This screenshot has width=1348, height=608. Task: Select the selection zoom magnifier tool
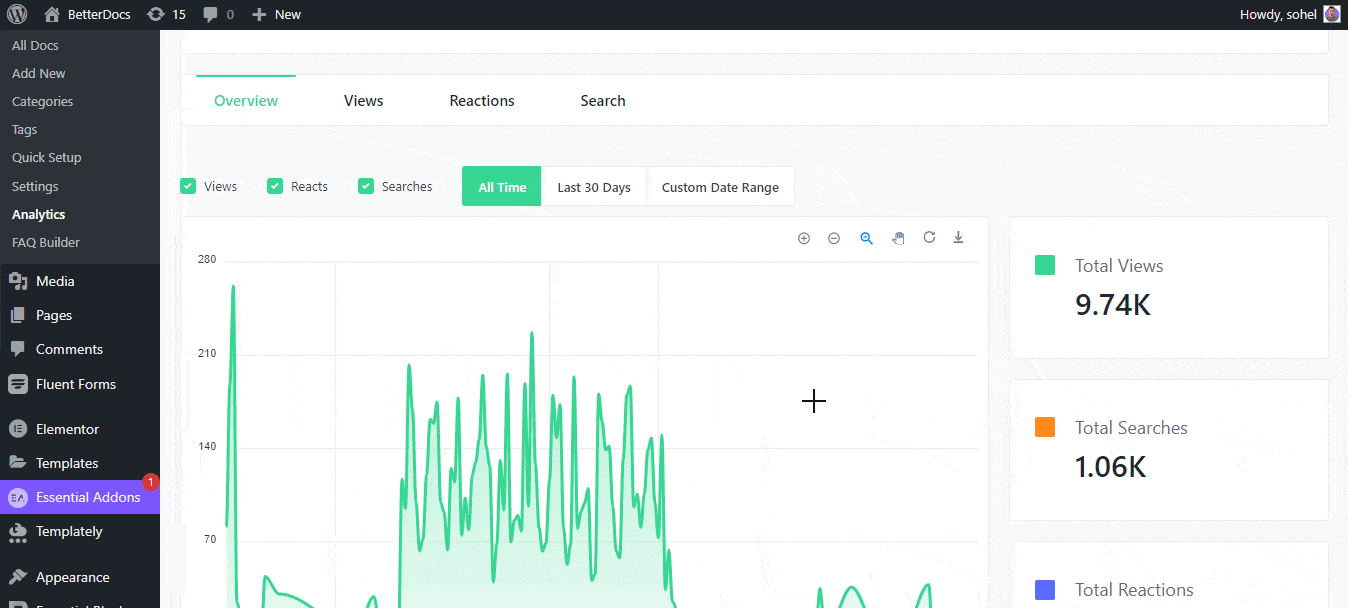(x=866, y=238)
